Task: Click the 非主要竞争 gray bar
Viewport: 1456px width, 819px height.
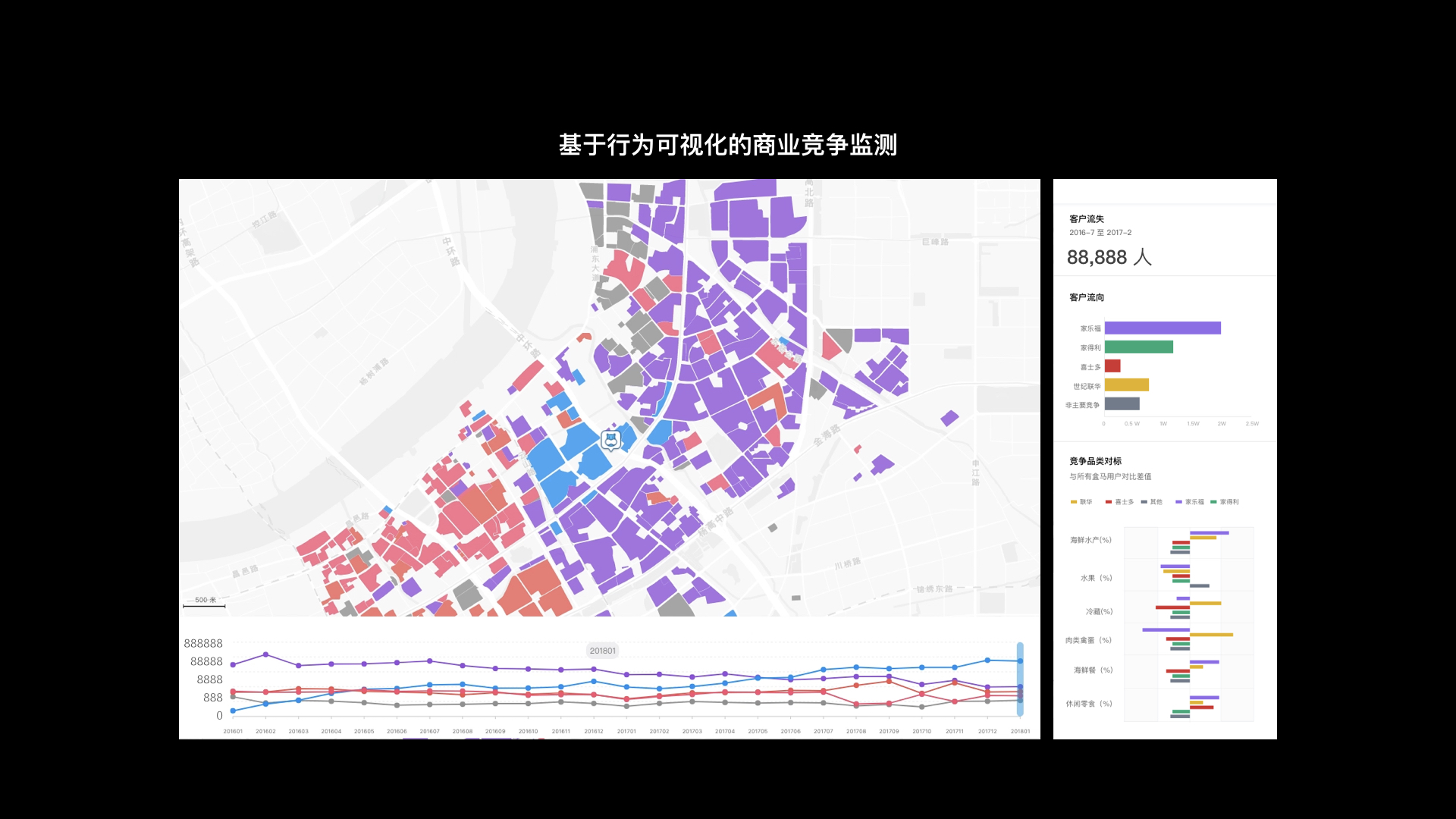Action: tap(1122, 404)
